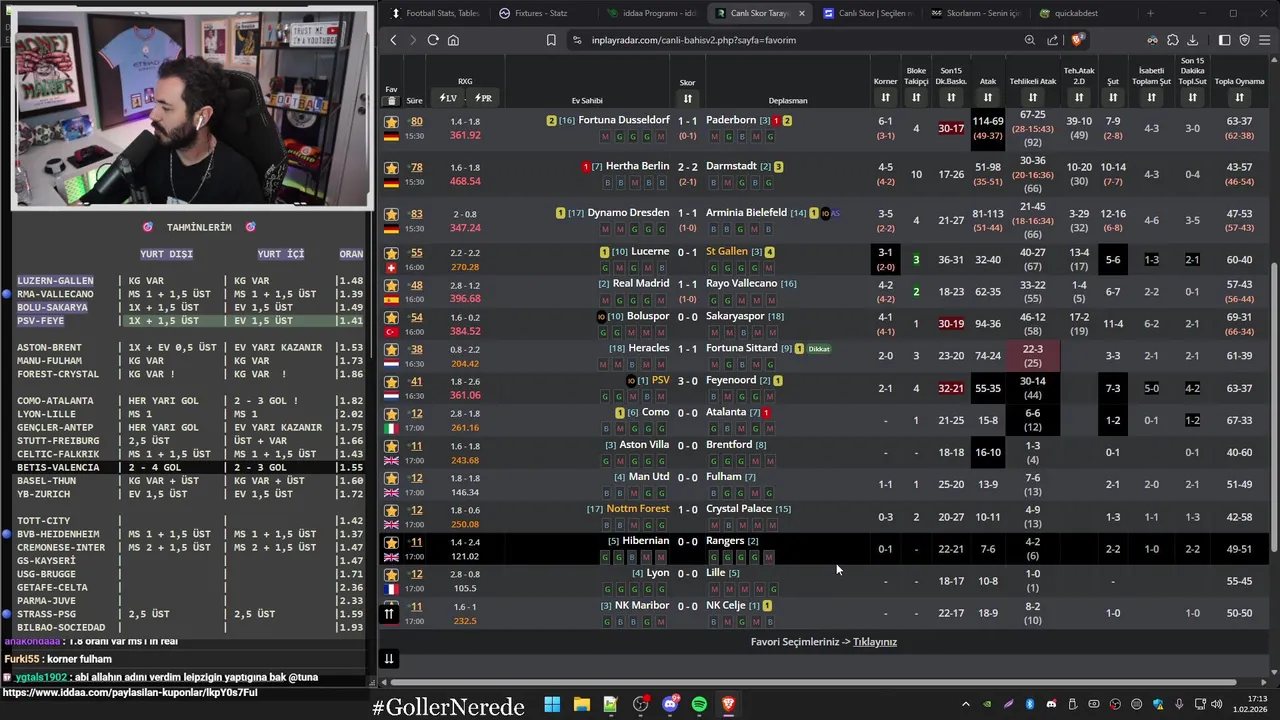
Task: Click the Tıklayınız favorites link
Action: coord(875,642)
